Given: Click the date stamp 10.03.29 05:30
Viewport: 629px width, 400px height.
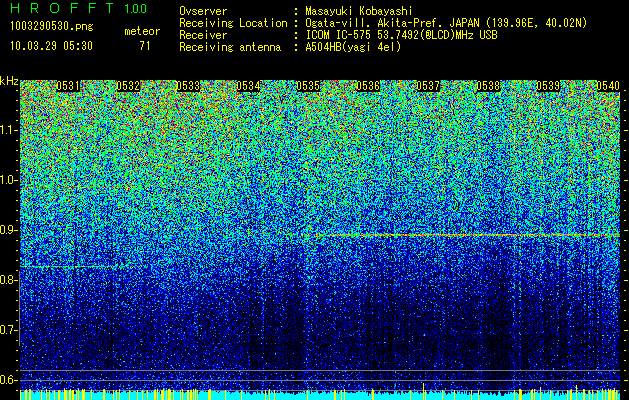Looking at the screenshot, I should click(x=51, y=46).
